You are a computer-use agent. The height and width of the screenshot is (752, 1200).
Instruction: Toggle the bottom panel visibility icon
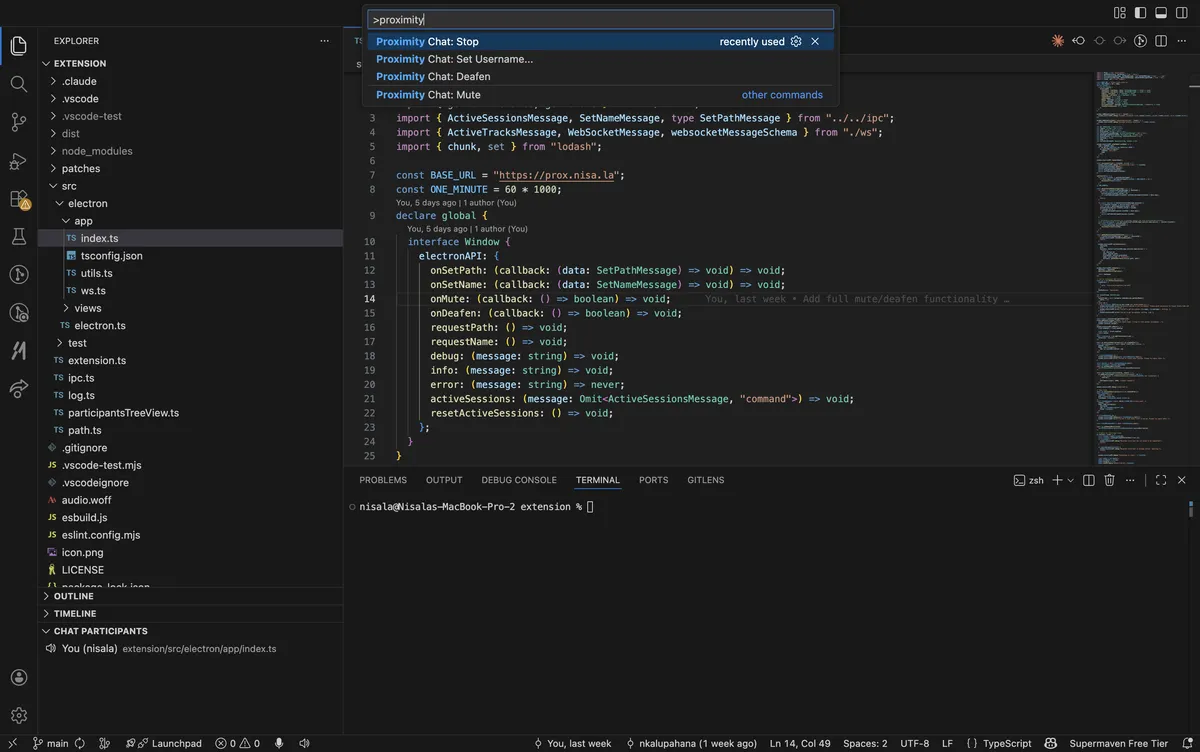(x=1160, y=12)
